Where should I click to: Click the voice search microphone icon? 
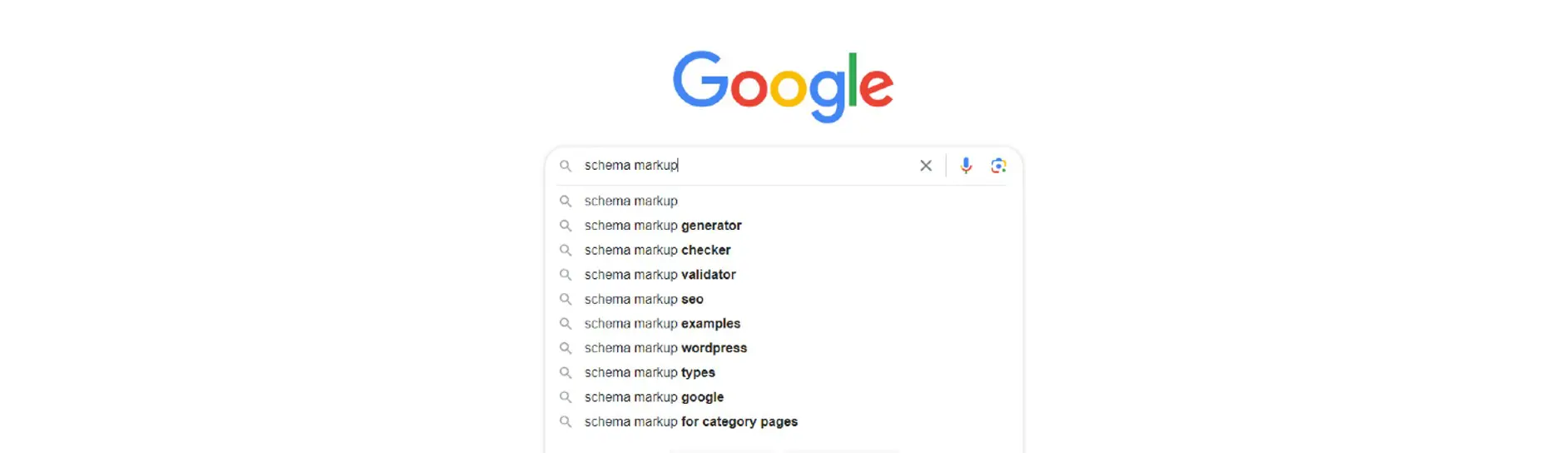point(966,166)
